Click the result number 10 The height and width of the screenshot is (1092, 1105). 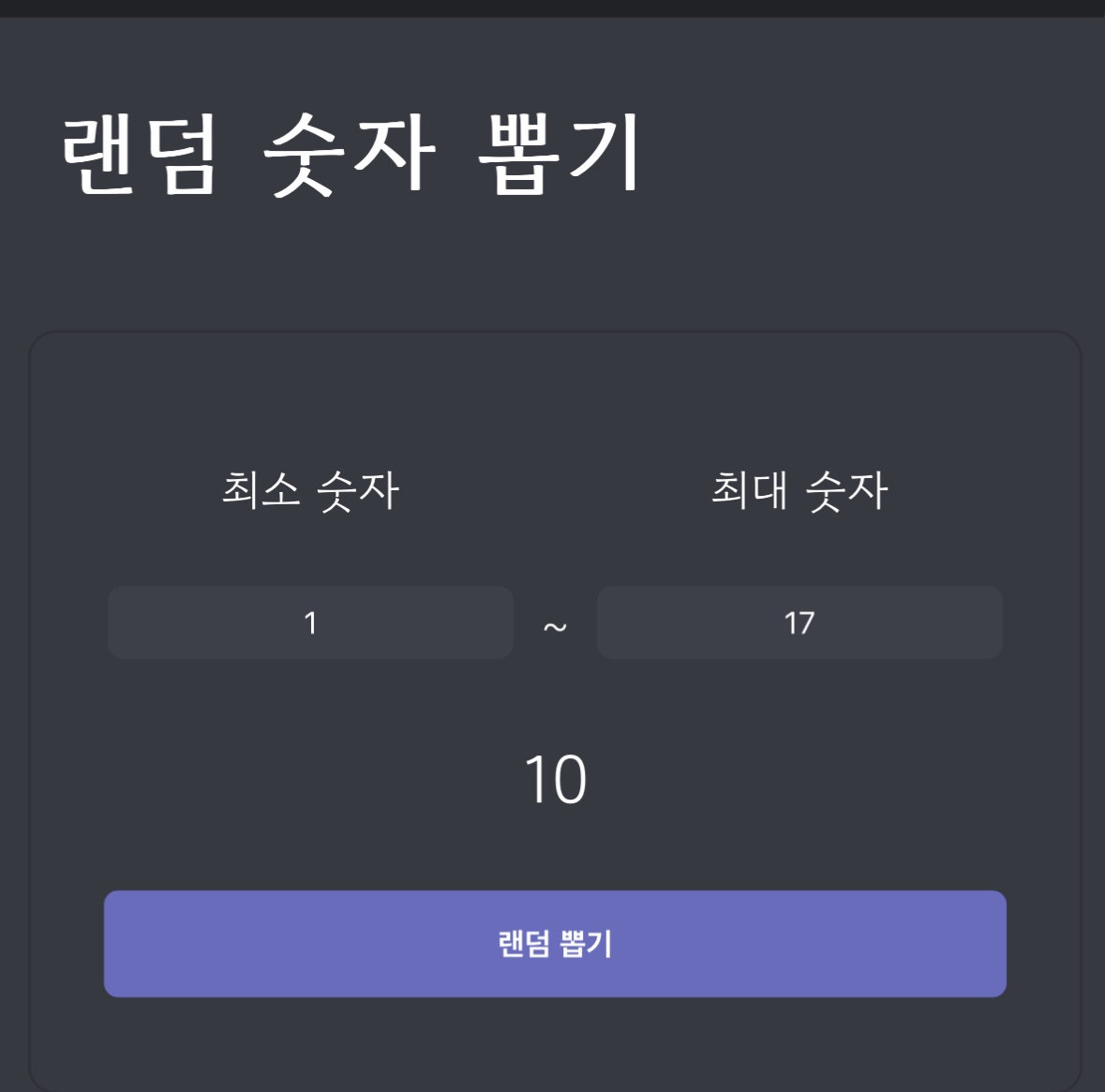(555, 780)
